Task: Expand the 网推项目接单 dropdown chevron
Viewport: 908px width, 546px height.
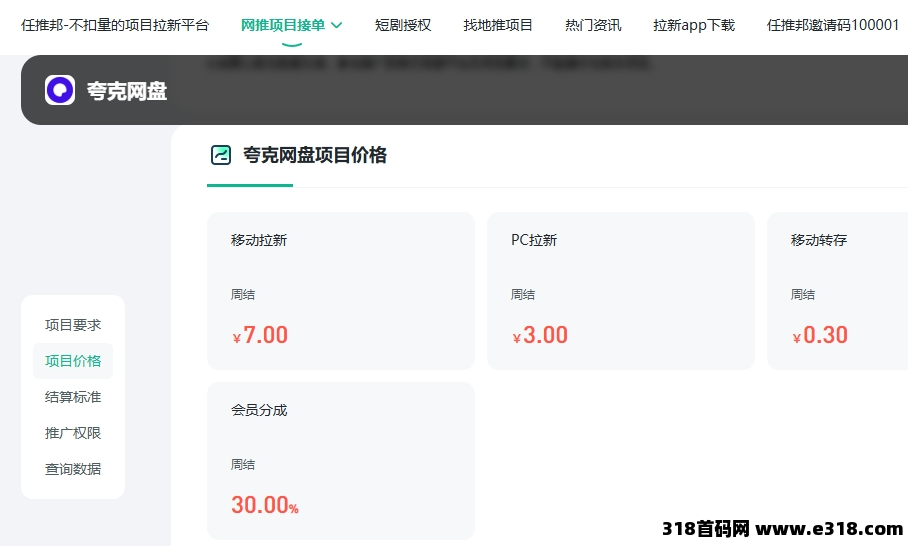Action: click(x=336, y=25)
